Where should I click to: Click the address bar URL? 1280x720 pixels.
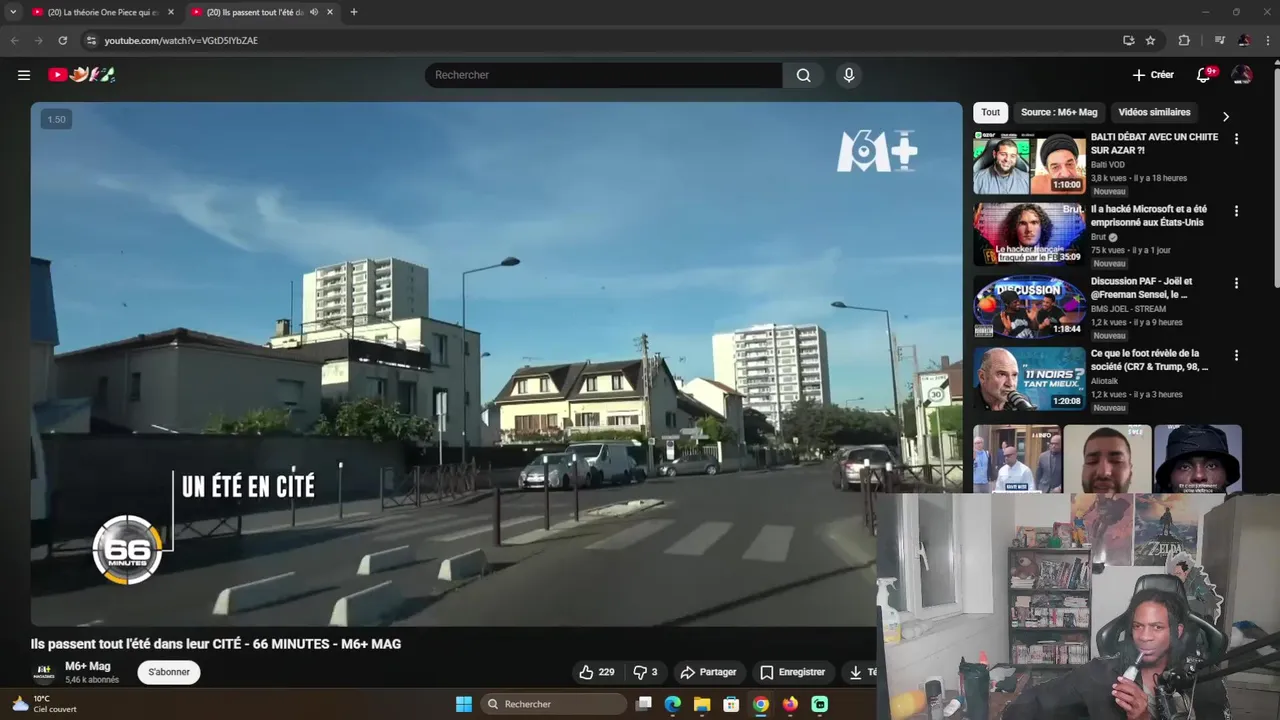pyautogui.click(x=181, y=40)
